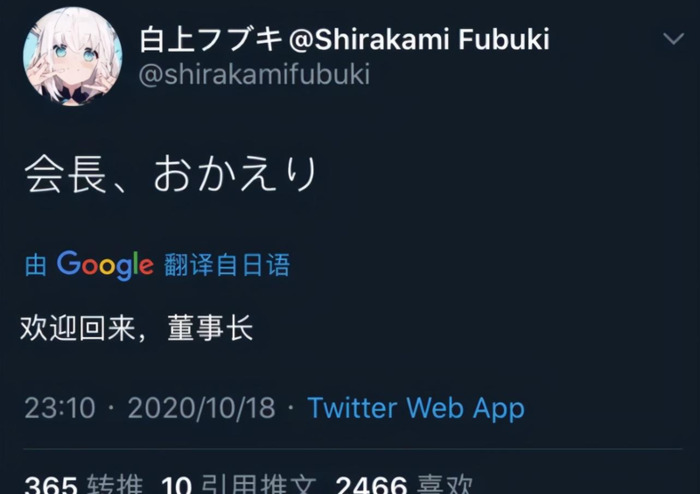700x494 pixels.
Task: Click the 10 quote tweets number
Action: coord(176,485)
